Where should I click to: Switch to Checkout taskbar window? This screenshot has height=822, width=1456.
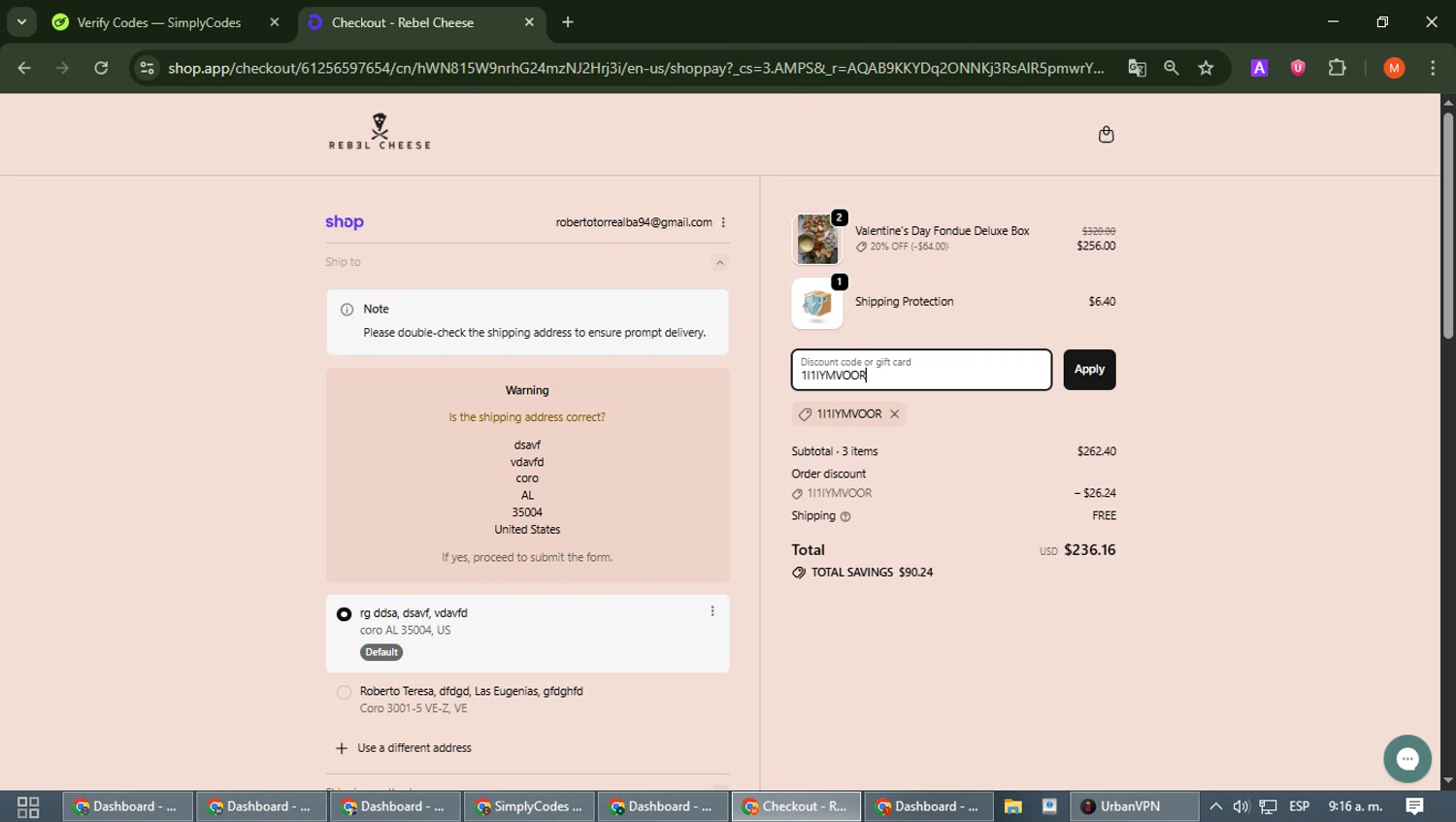pos(795,806)
